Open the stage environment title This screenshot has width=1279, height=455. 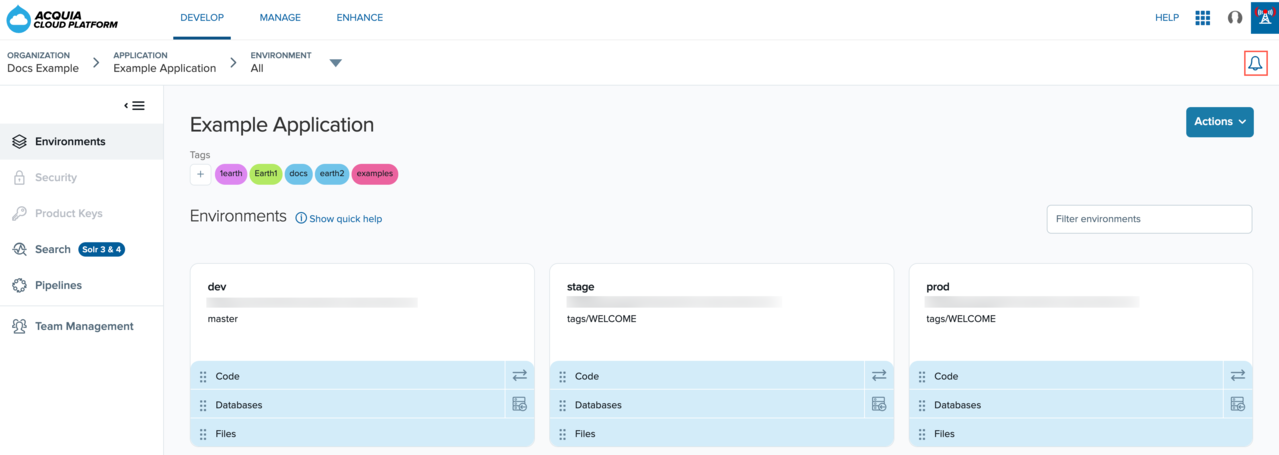581,287
